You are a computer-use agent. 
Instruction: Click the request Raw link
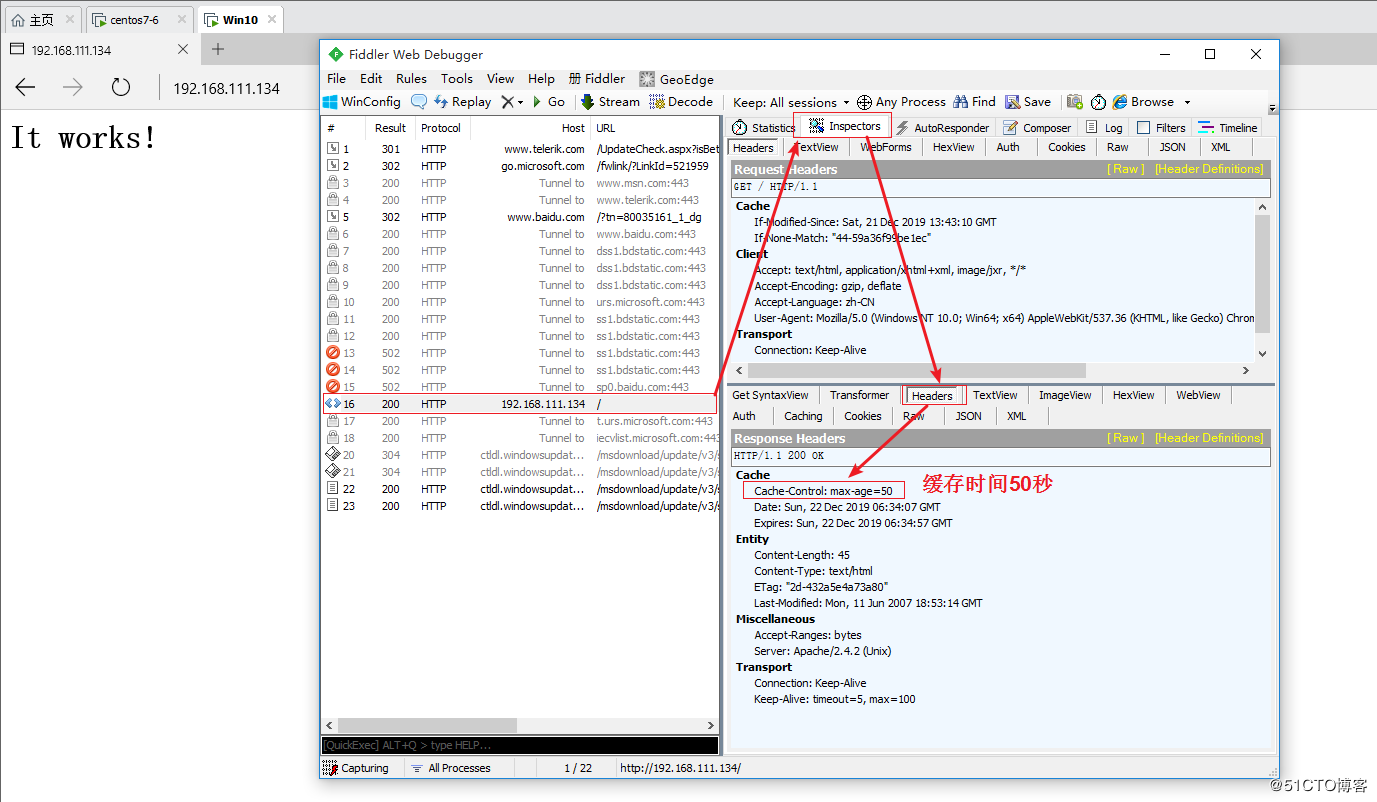point(1126,169)
